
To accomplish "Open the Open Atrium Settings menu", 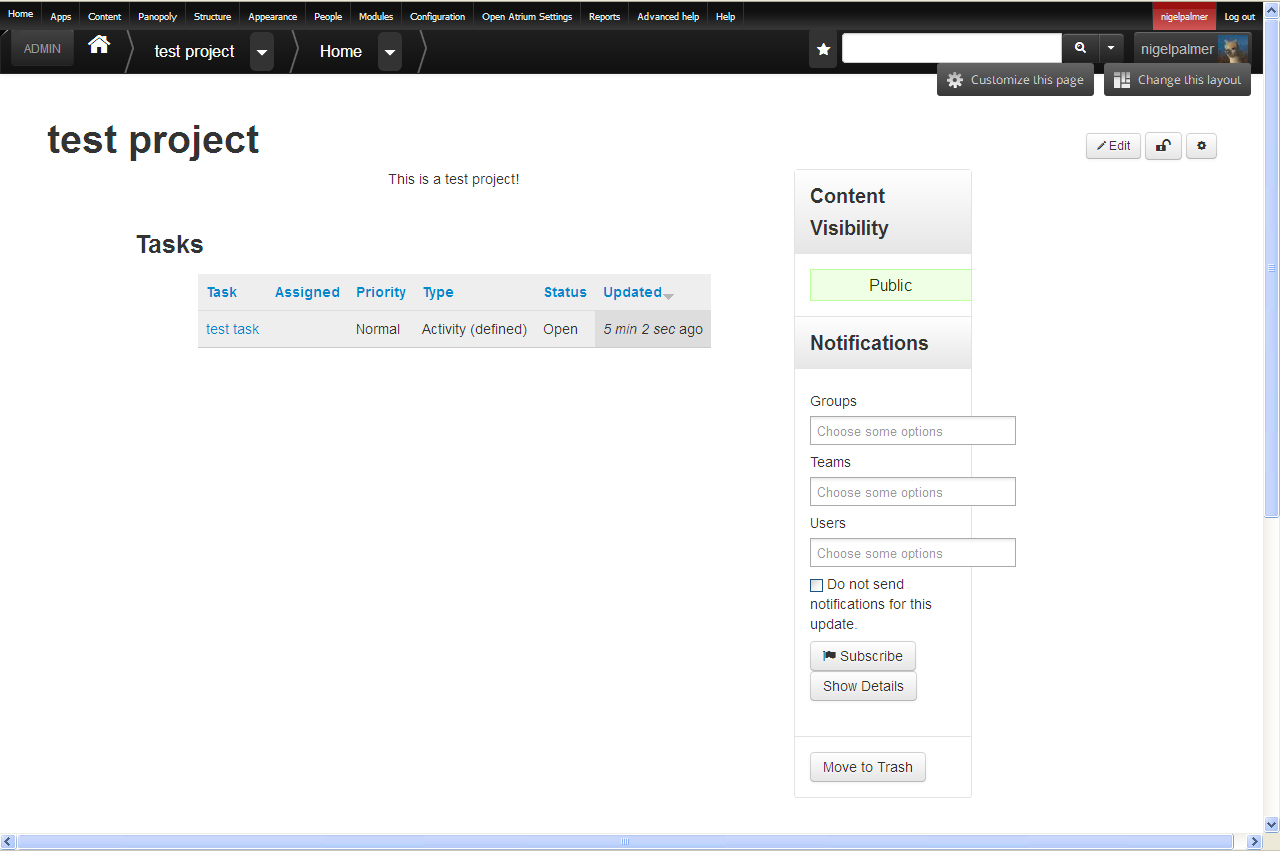I will (527, 16).
